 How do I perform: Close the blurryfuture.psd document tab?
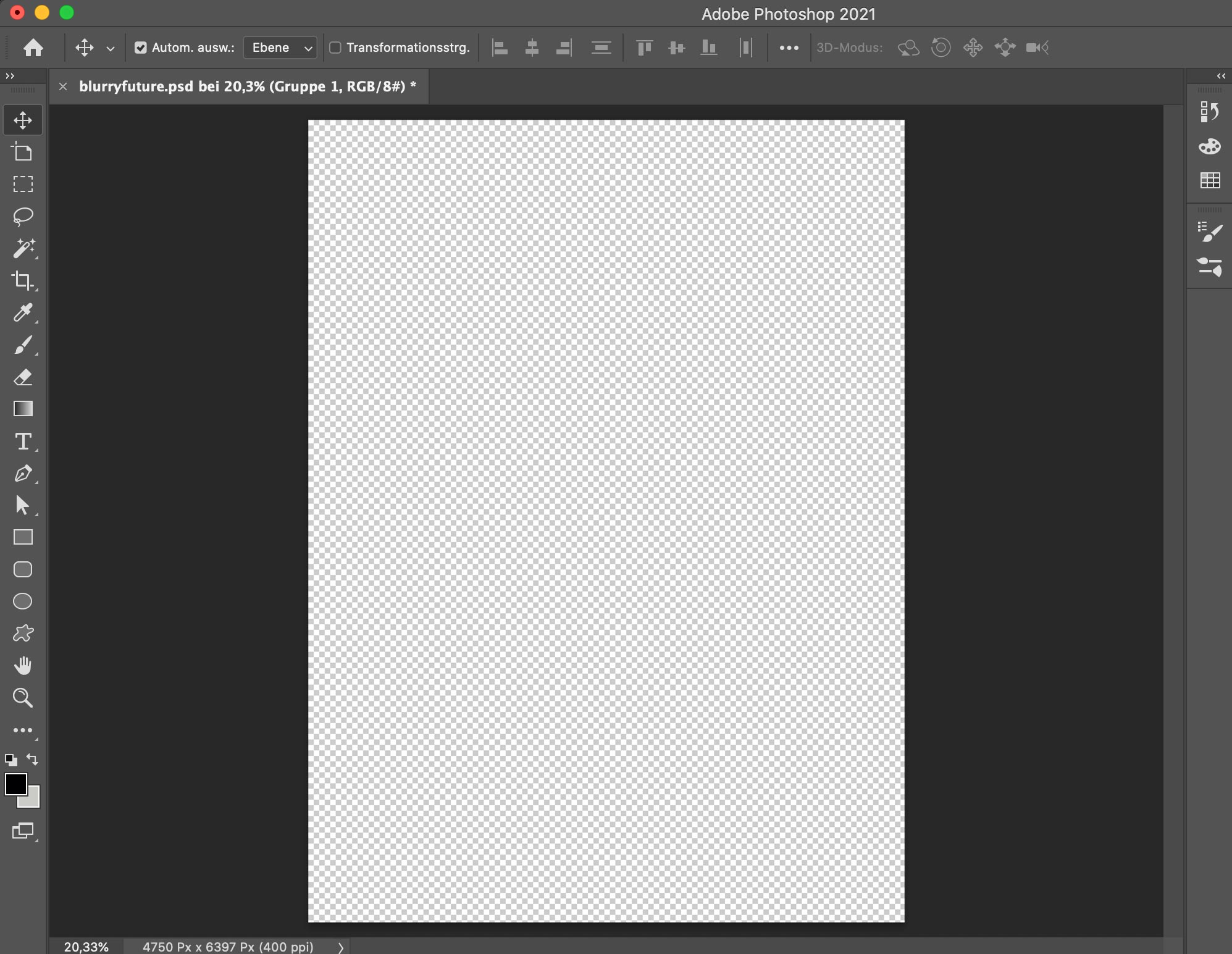(63, 86)
